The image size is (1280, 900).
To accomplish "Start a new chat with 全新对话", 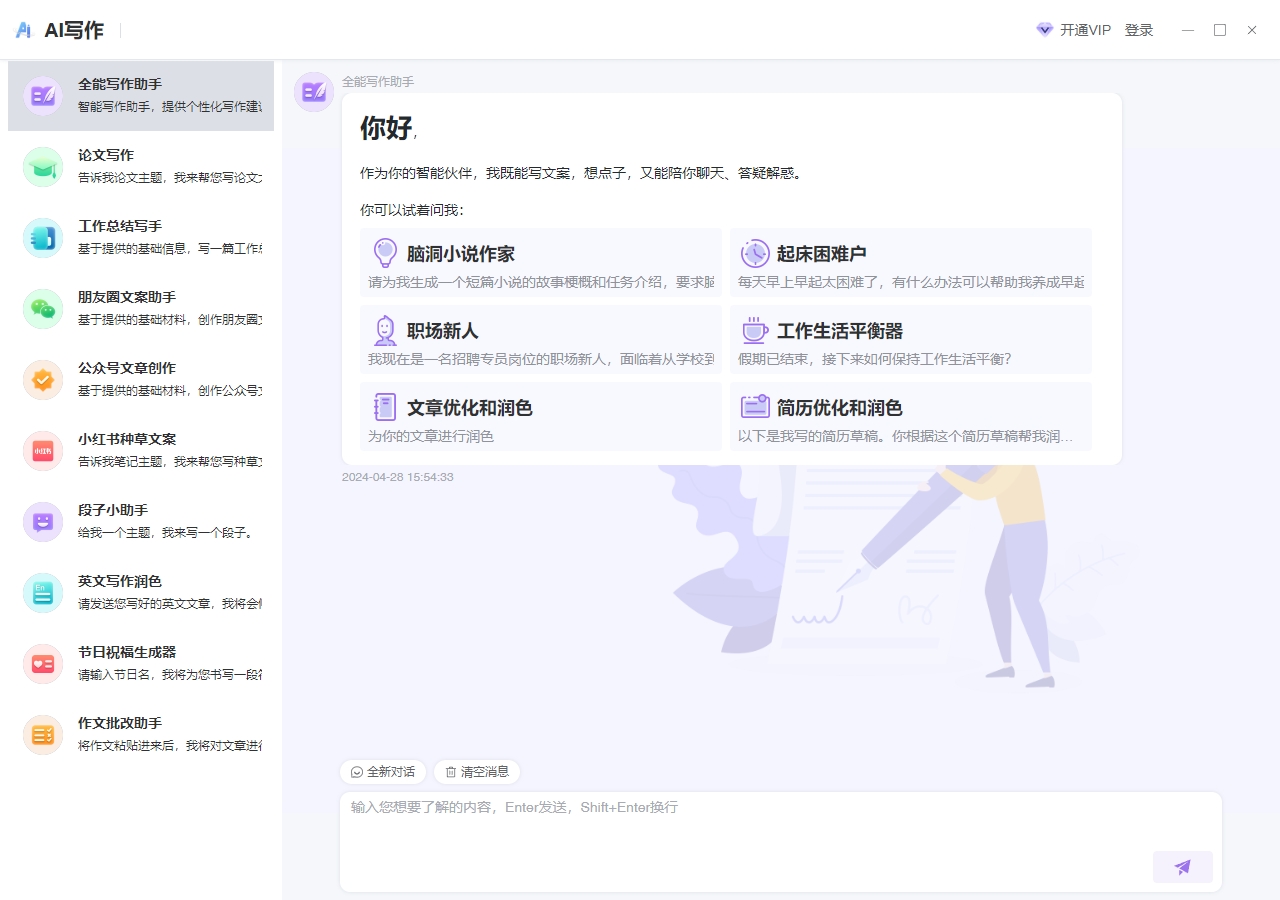I will coord(383,772).
